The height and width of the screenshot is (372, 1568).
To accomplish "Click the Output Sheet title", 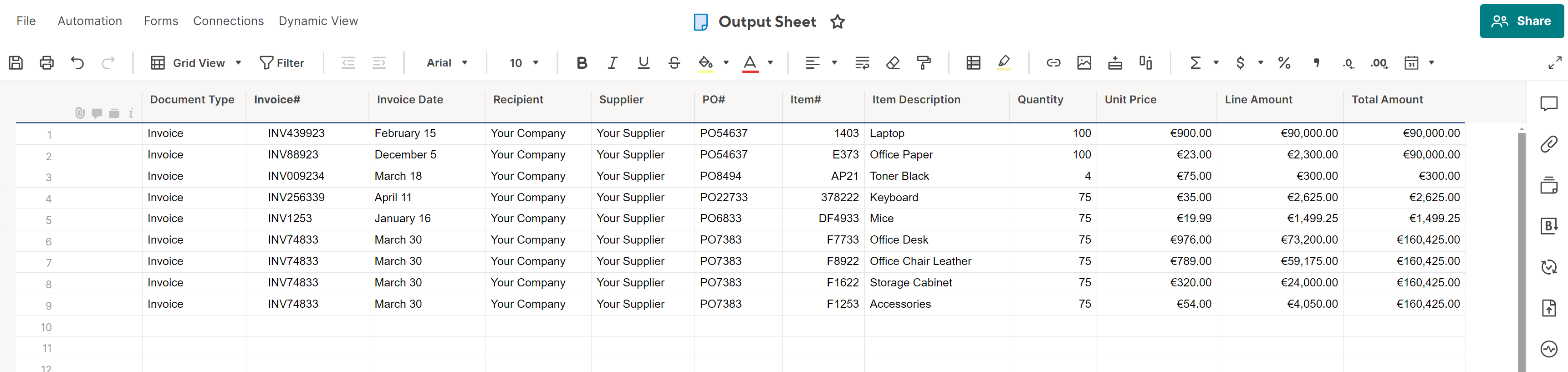I will [x=767, y=22].
